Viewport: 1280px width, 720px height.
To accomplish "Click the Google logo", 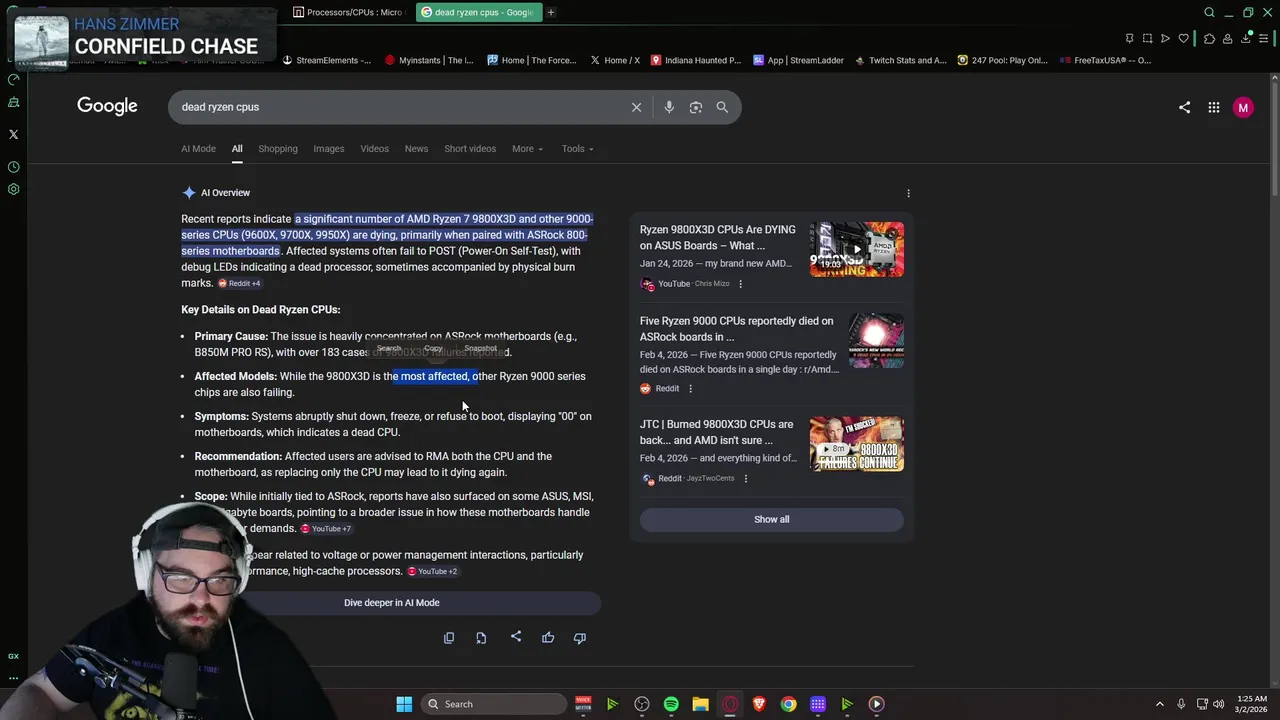I will [x=107, y=106].
